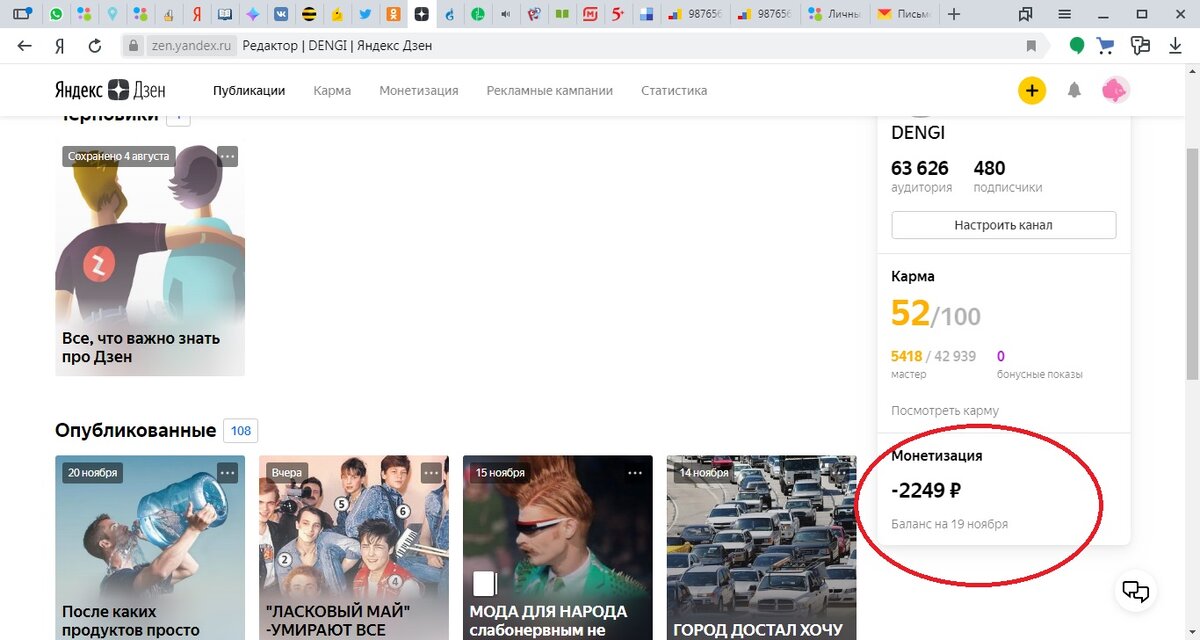Switch to the VK browser tab
The width and height of the screenshot is (1200, 640).
point(281,14)
